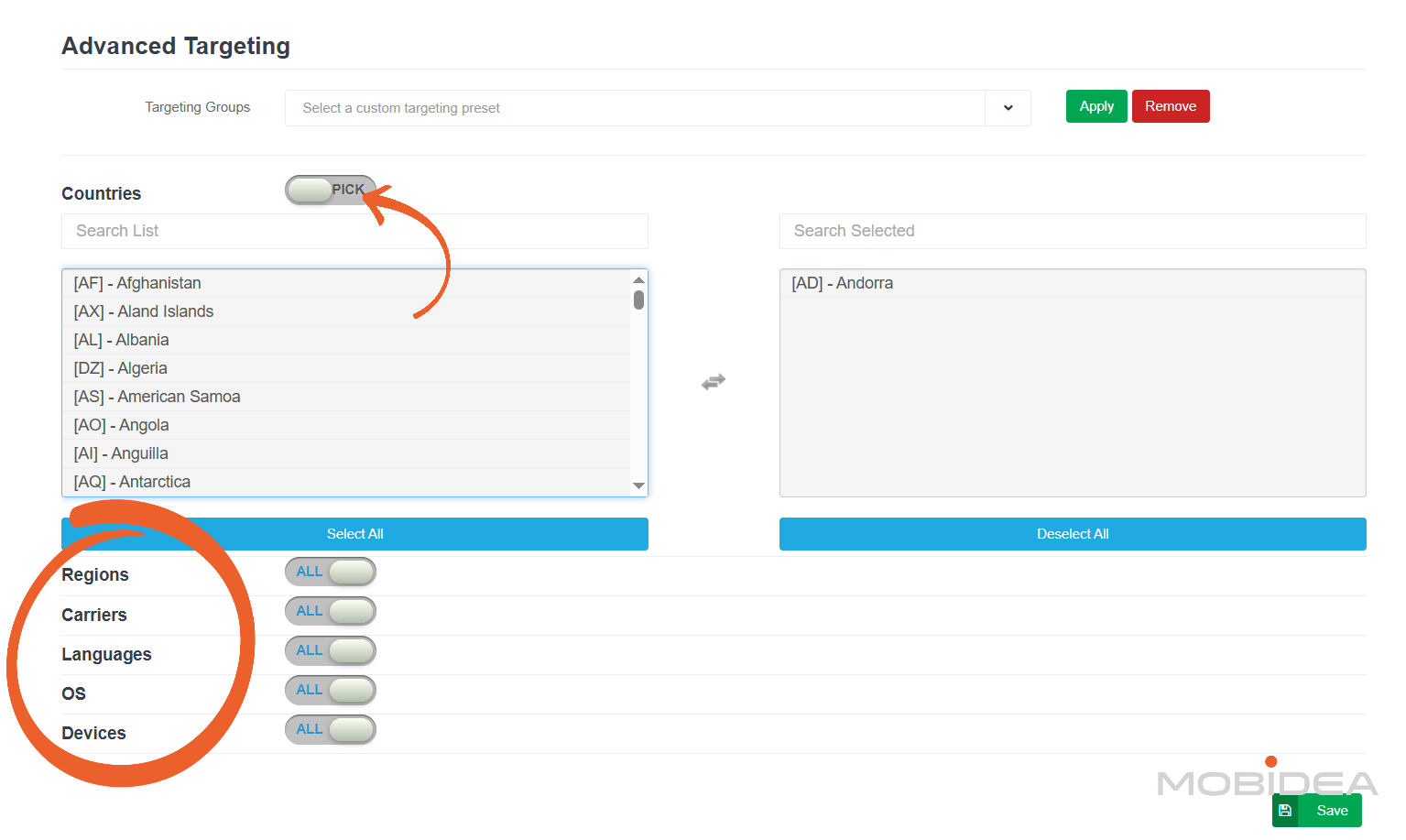Switch the Languages ALL toggle
The image size is (1406, 840).
point(330,650)
